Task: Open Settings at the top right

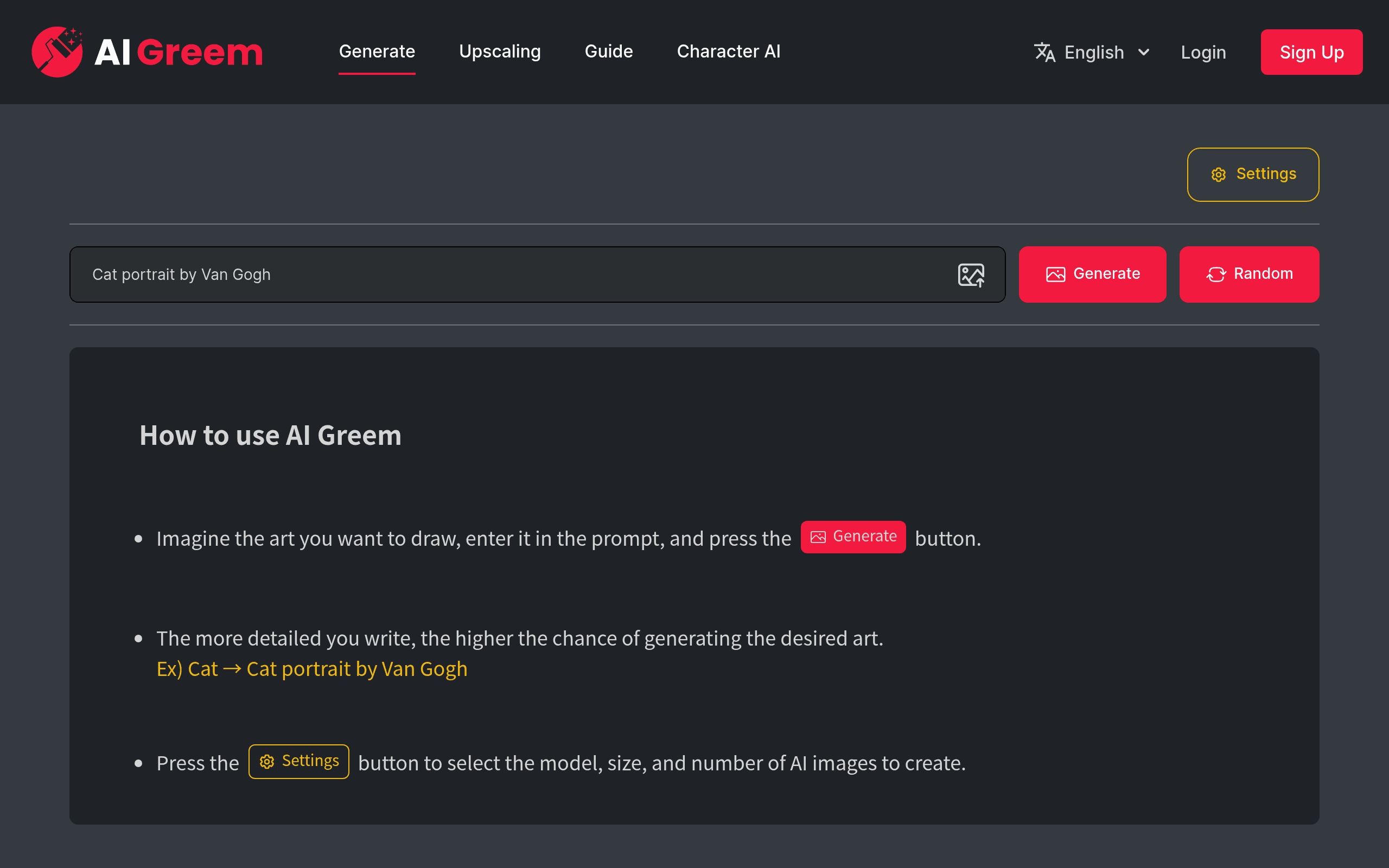Action: [1253, 175]
